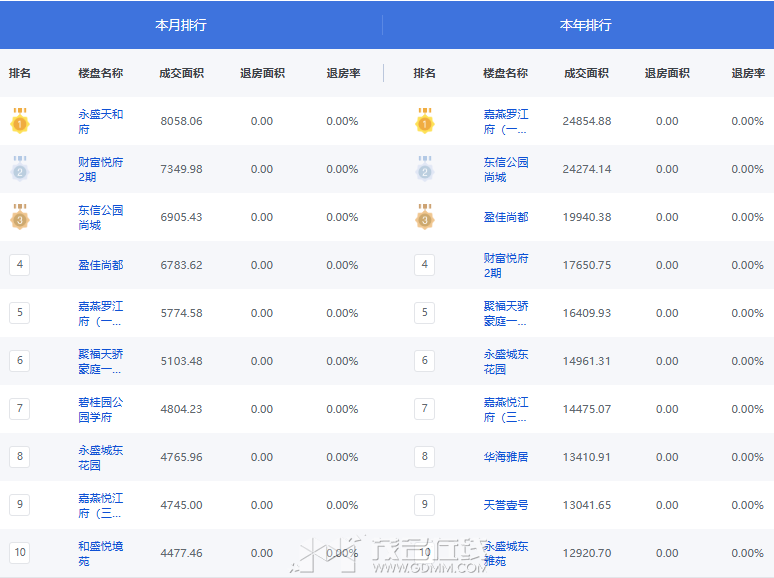774x578 pixels.
Task: Click rank 7 badge in monthly ranking
Action: [19, 409]
